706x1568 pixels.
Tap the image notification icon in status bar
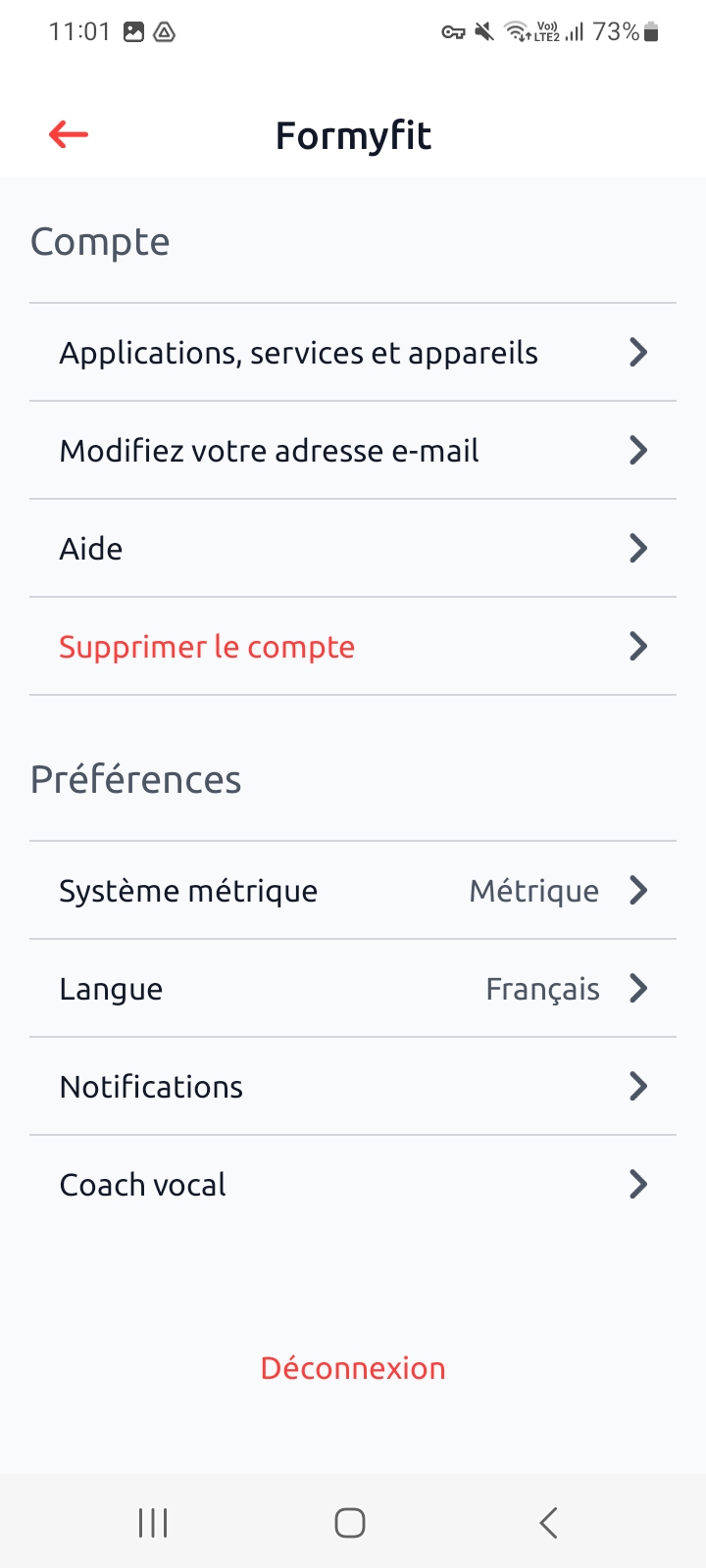133,32
